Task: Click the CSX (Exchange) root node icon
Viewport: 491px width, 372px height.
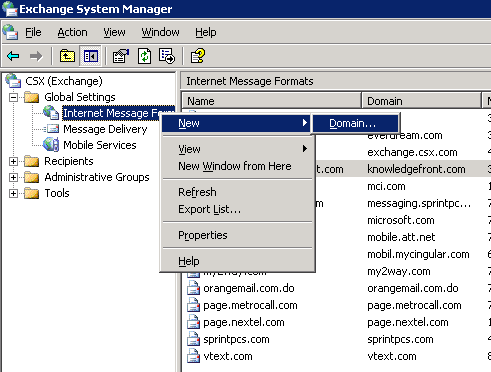Action: 13,81
